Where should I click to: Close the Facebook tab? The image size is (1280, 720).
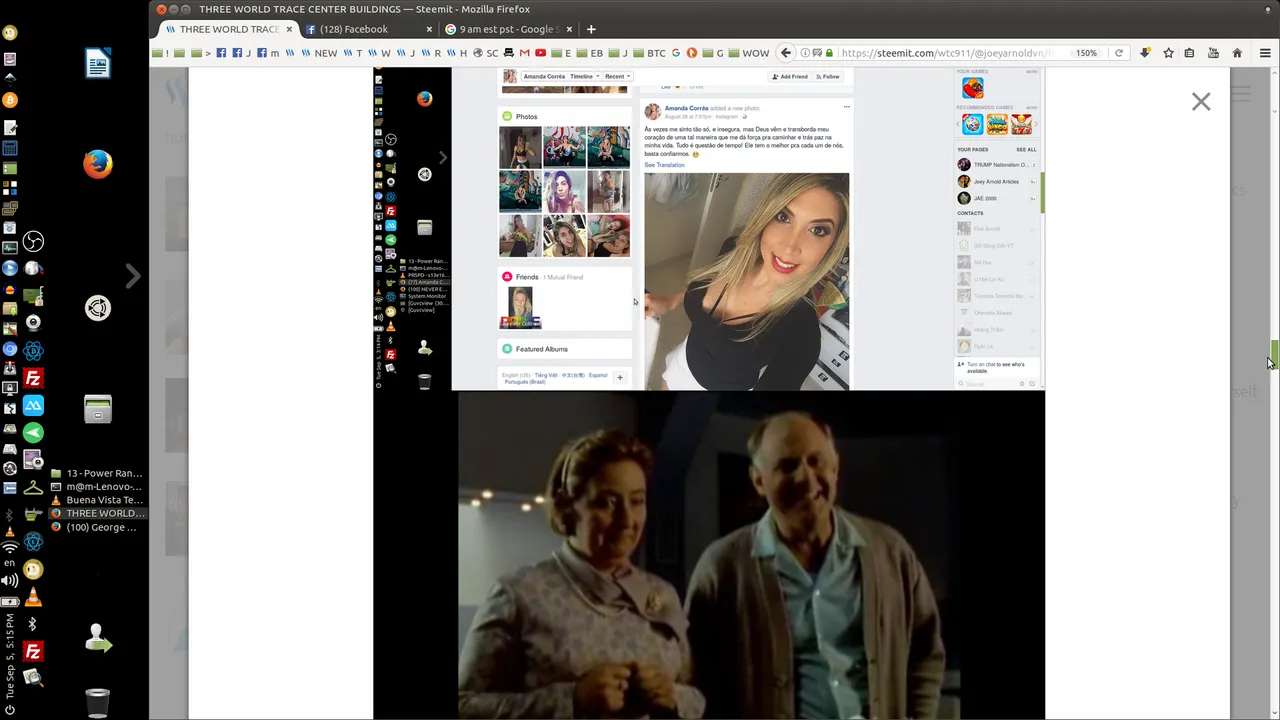(x=429, y=29)
